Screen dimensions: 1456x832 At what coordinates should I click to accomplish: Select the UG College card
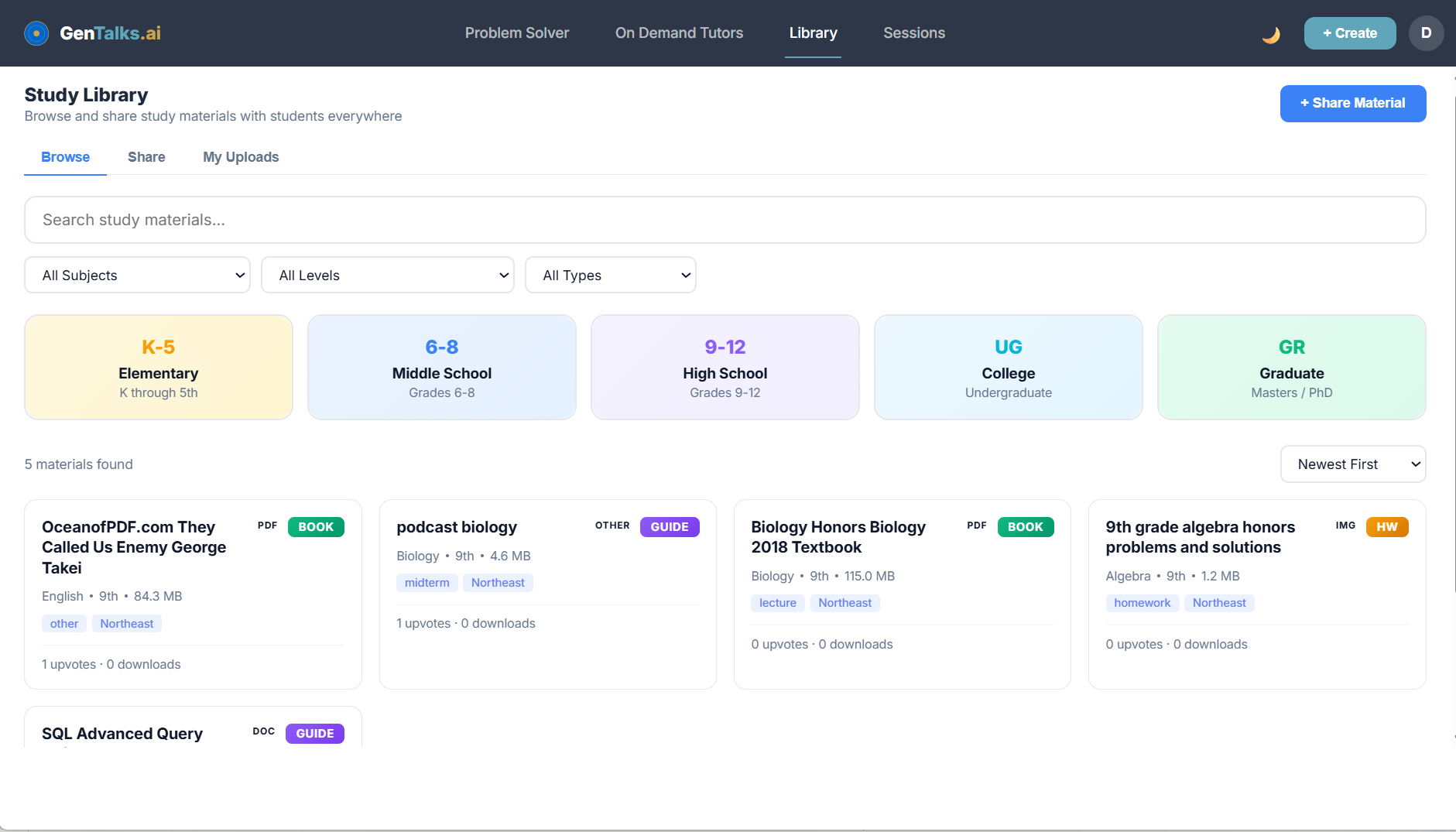1009,368
